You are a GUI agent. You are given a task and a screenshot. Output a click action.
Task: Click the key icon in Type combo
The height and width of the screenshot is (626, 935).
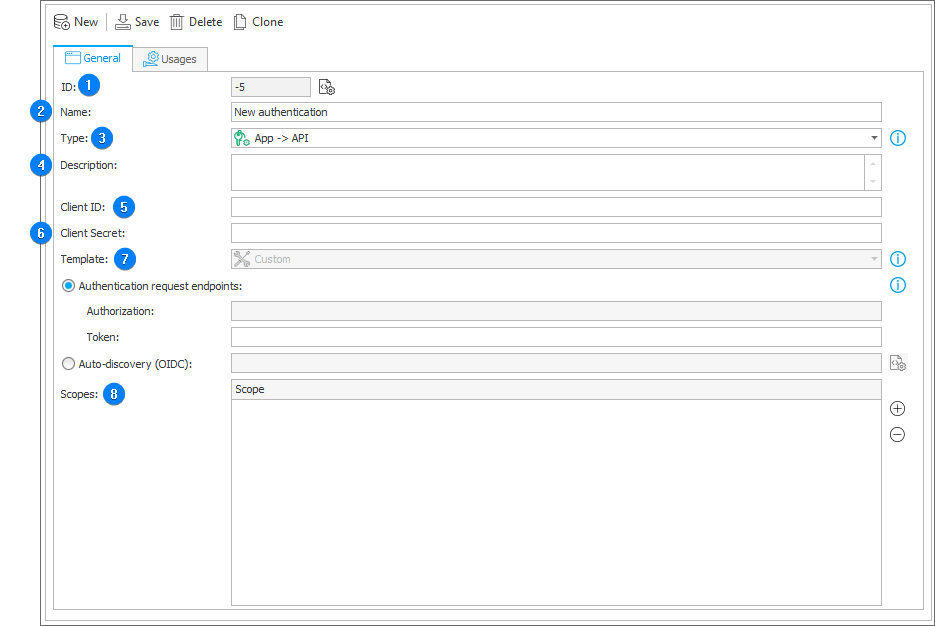tap(242, 138)
